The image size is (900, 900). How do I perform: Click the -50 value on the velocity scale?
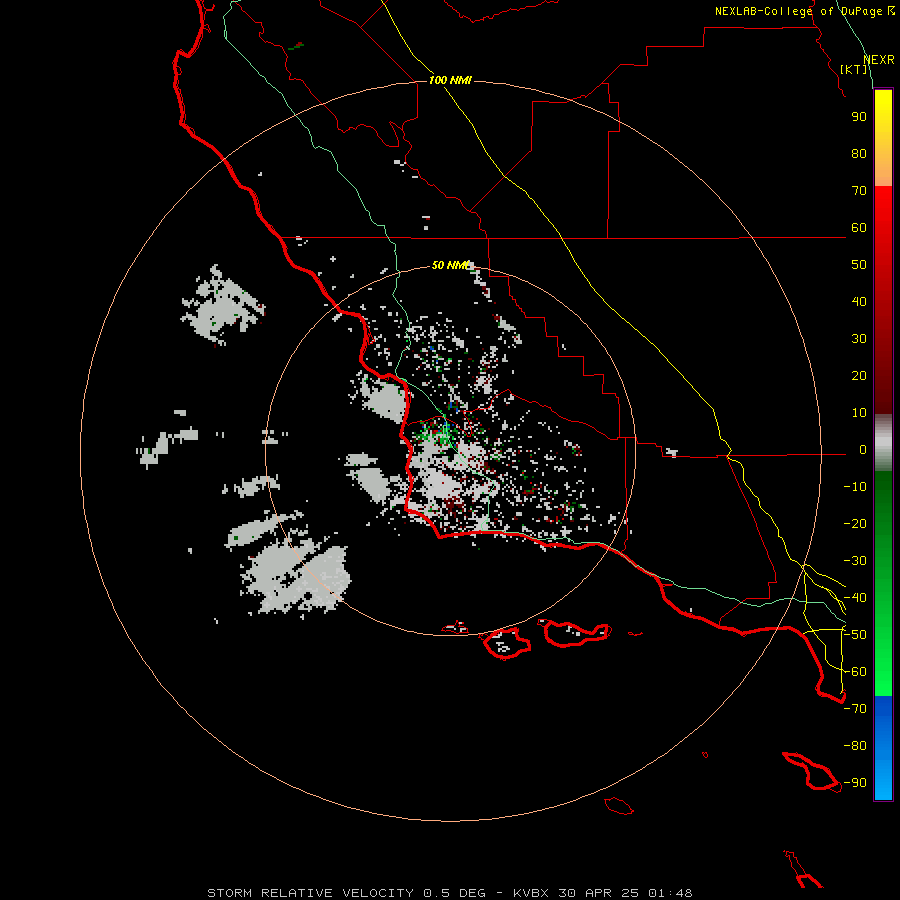855,635
